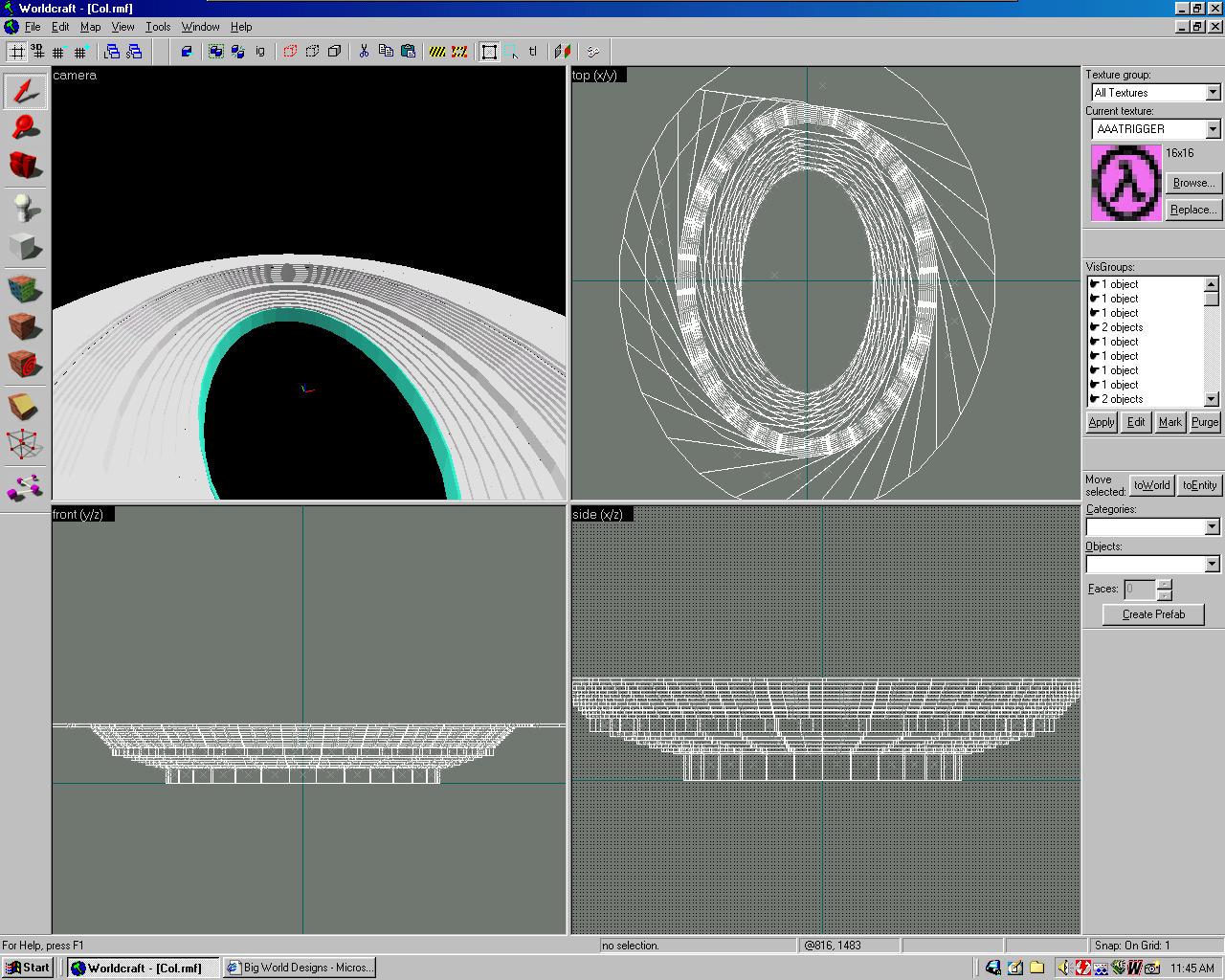This screenshot has width=1225, height=980.
Task: Select the red arrow Selection tool
Action: point(26,91)
